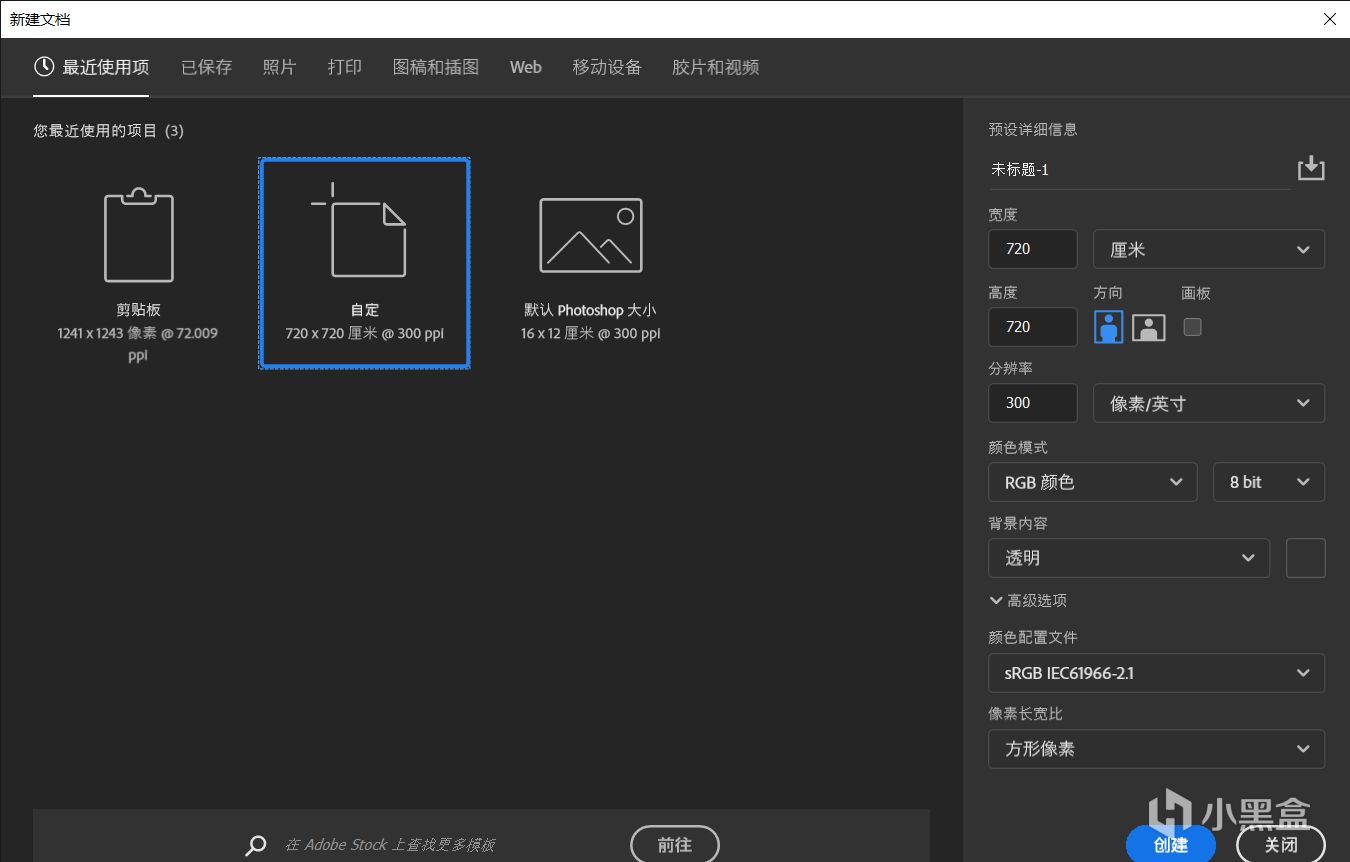Screen dimensions: 1350x862
Task: Click the 宽度 input field
Action: pyautogui.click(x=1033, y=249)
